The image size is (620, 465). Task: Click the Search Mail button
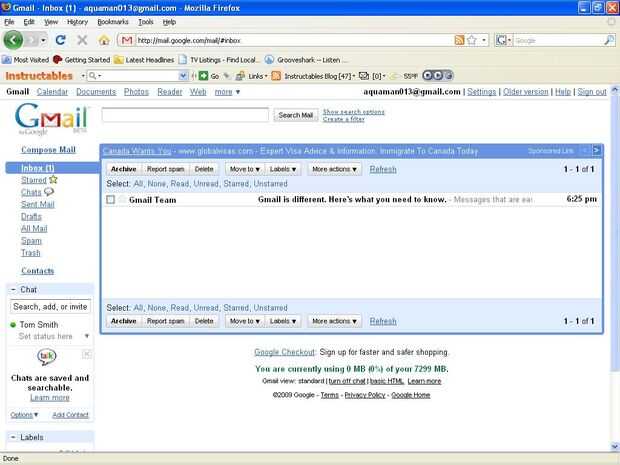pyautogui.click(x=295, y=115)
